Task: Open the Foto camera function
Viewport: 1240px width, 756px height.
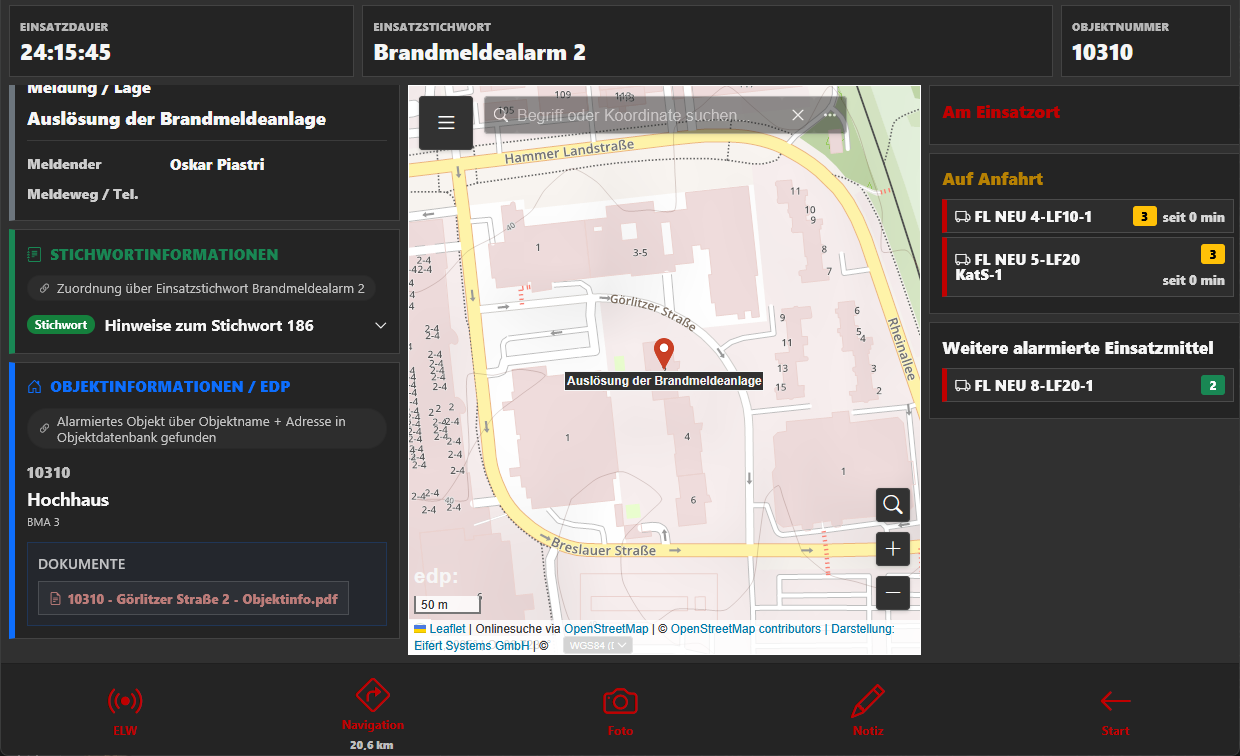Action: (x=620, y=710)
